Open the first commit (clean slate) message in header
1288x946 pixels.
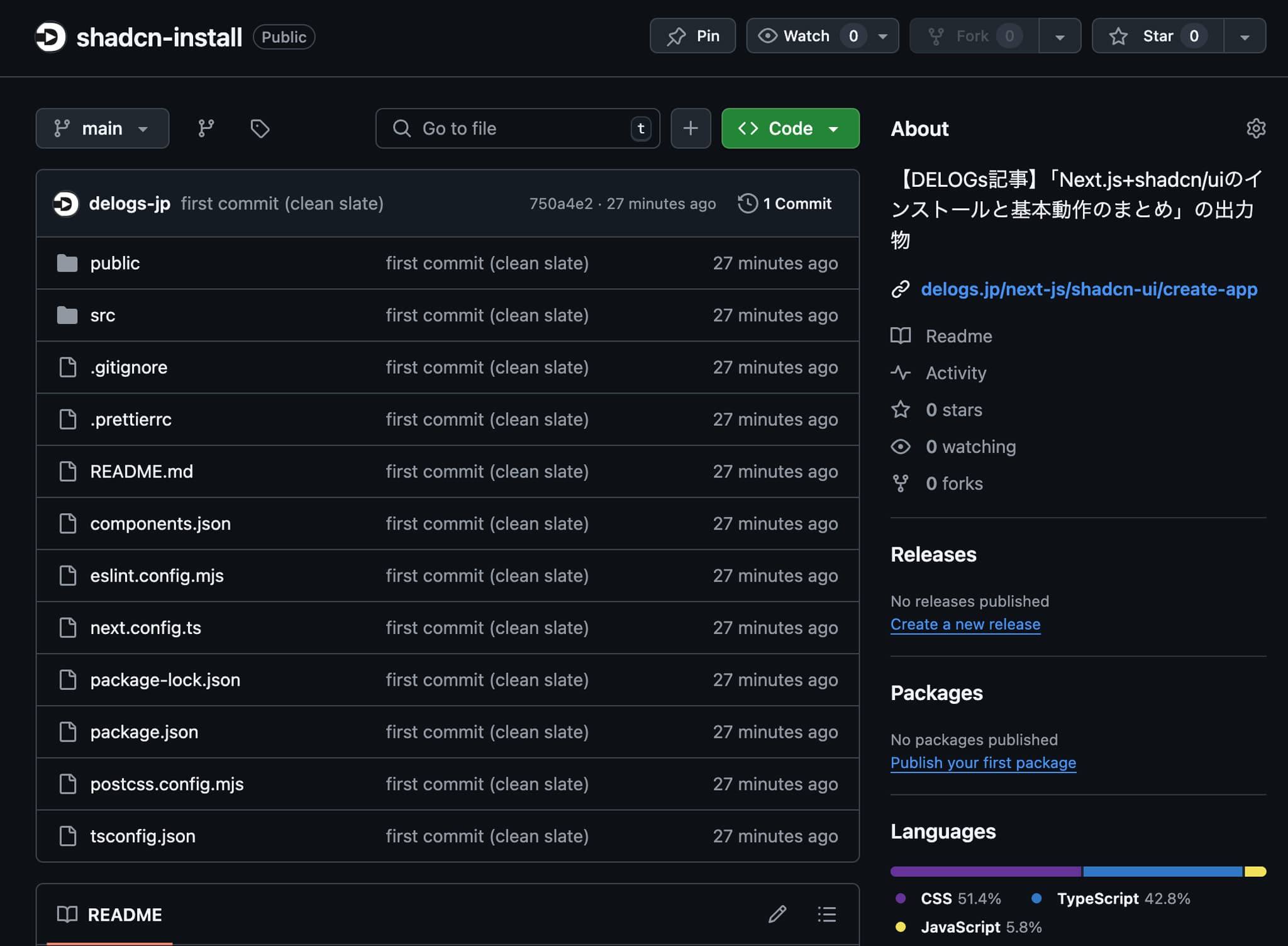(282, 203)
